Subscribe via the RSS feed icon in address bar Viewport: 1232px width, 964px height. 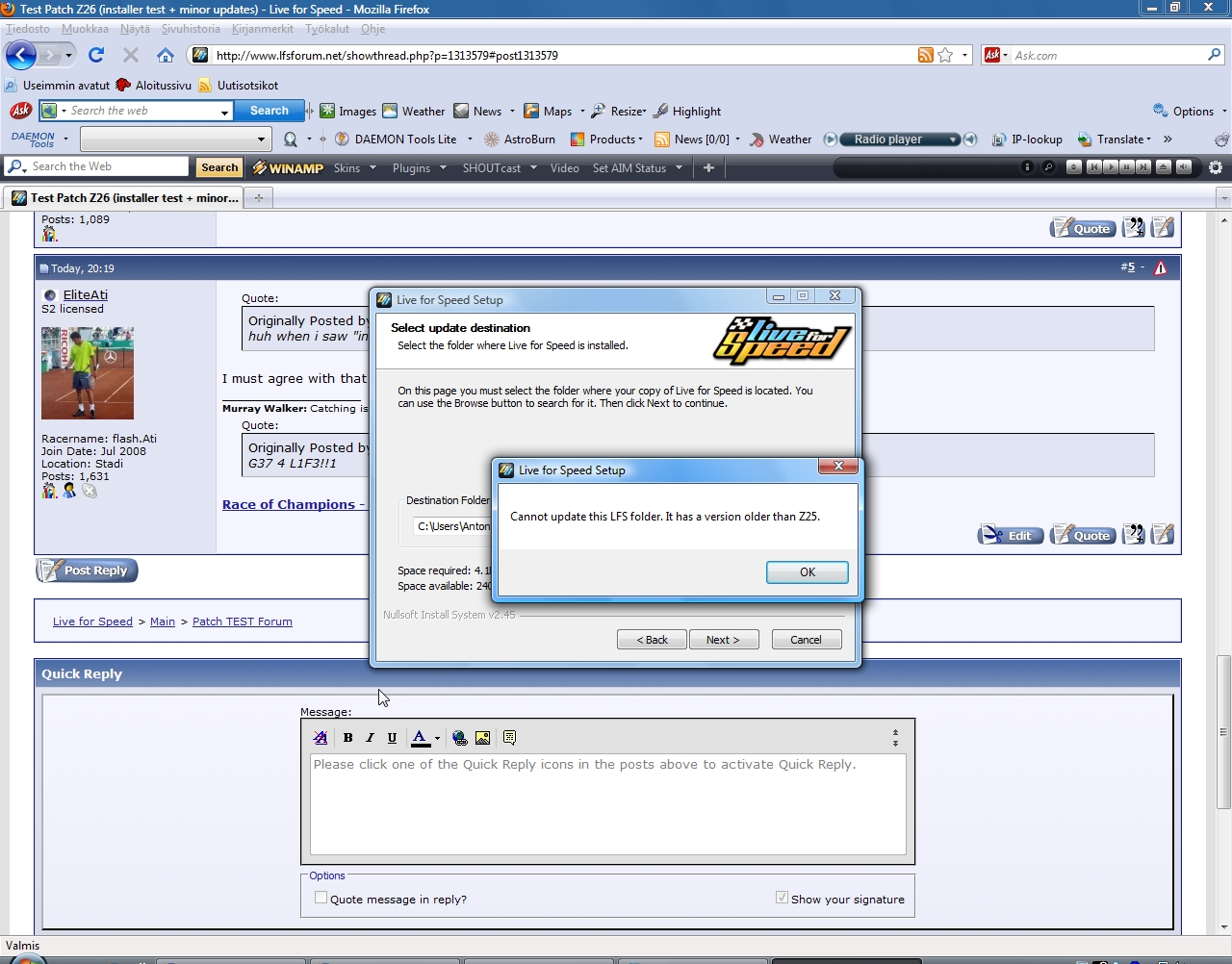coord(925,55)
